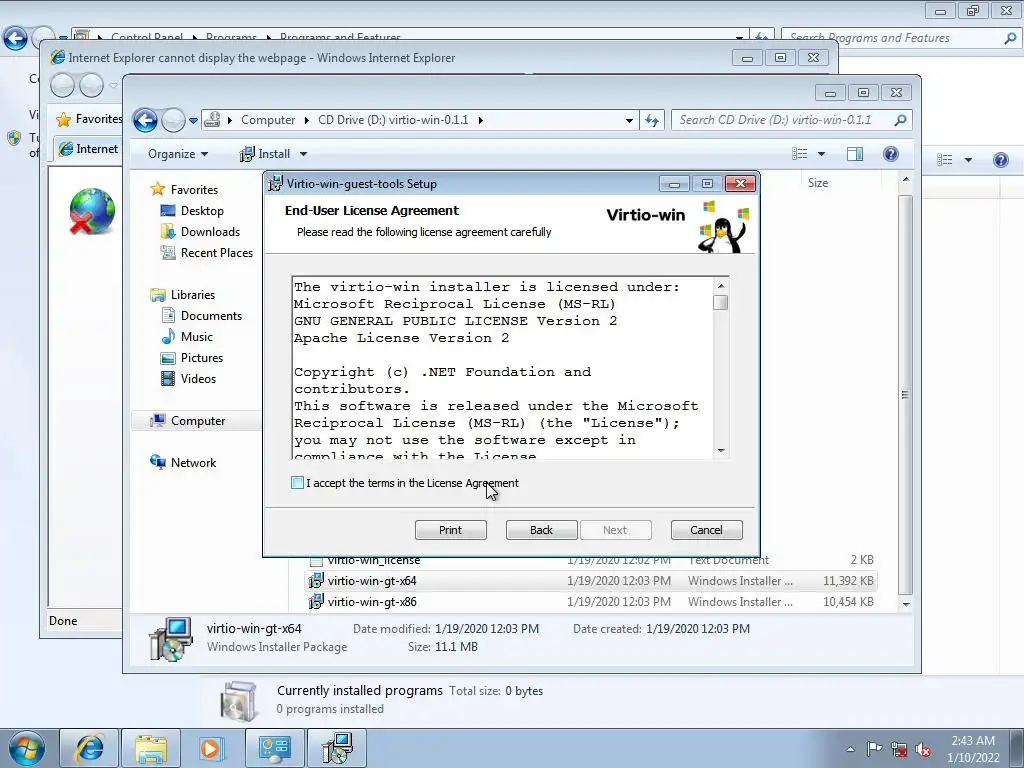Open Downloads in the navigation pane

(210, 231)
